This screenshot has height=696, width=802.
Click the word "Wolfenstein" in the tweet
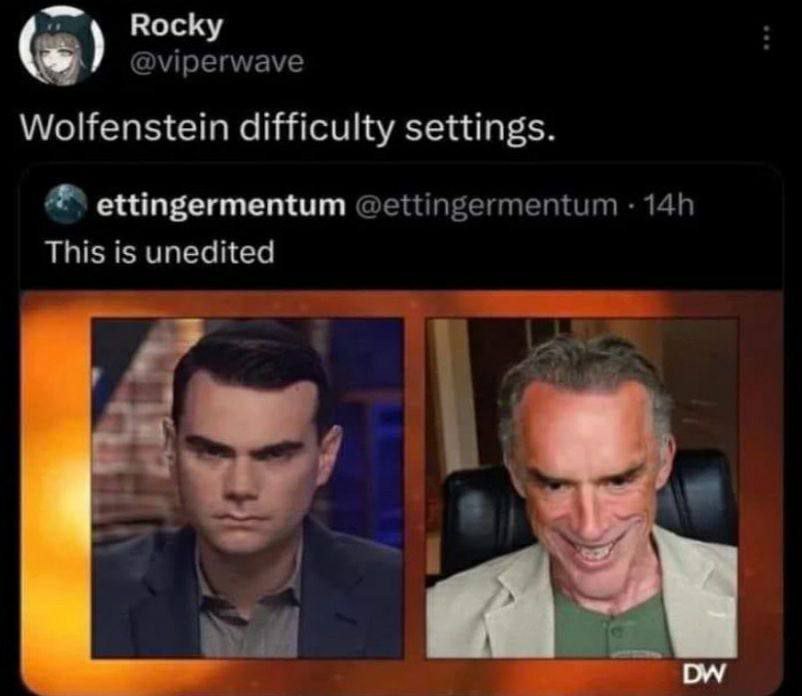tap(120, 128)
